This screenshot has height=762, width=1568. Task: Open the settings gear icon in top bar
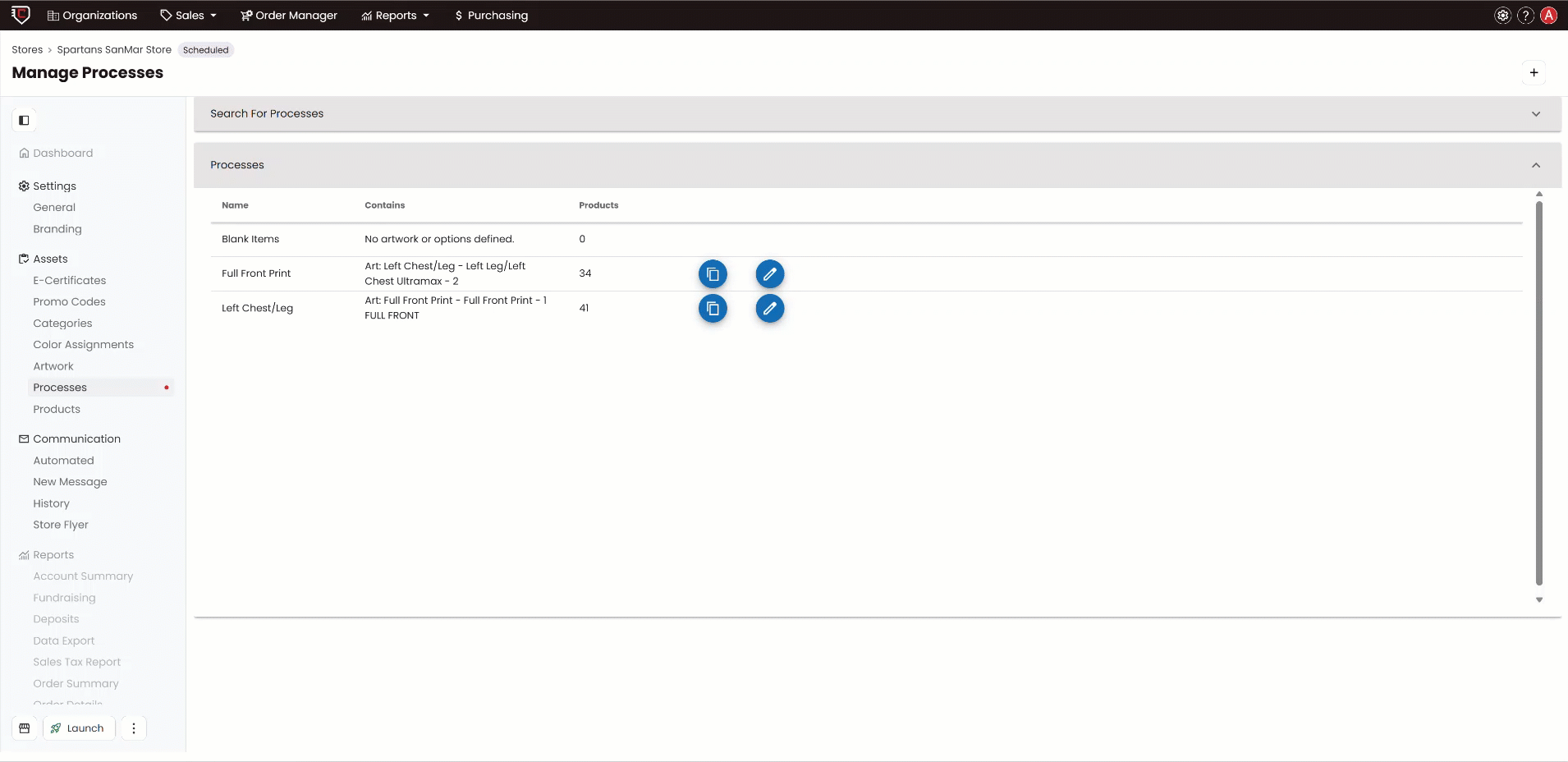coord(1502,15)
